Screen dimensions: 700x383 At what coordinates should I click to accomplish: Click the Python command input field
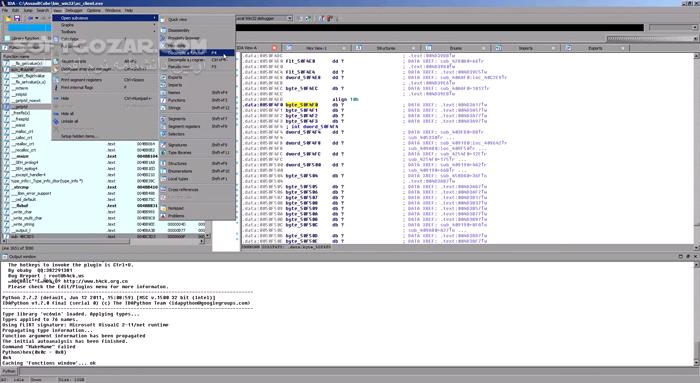tap(357, 371)
